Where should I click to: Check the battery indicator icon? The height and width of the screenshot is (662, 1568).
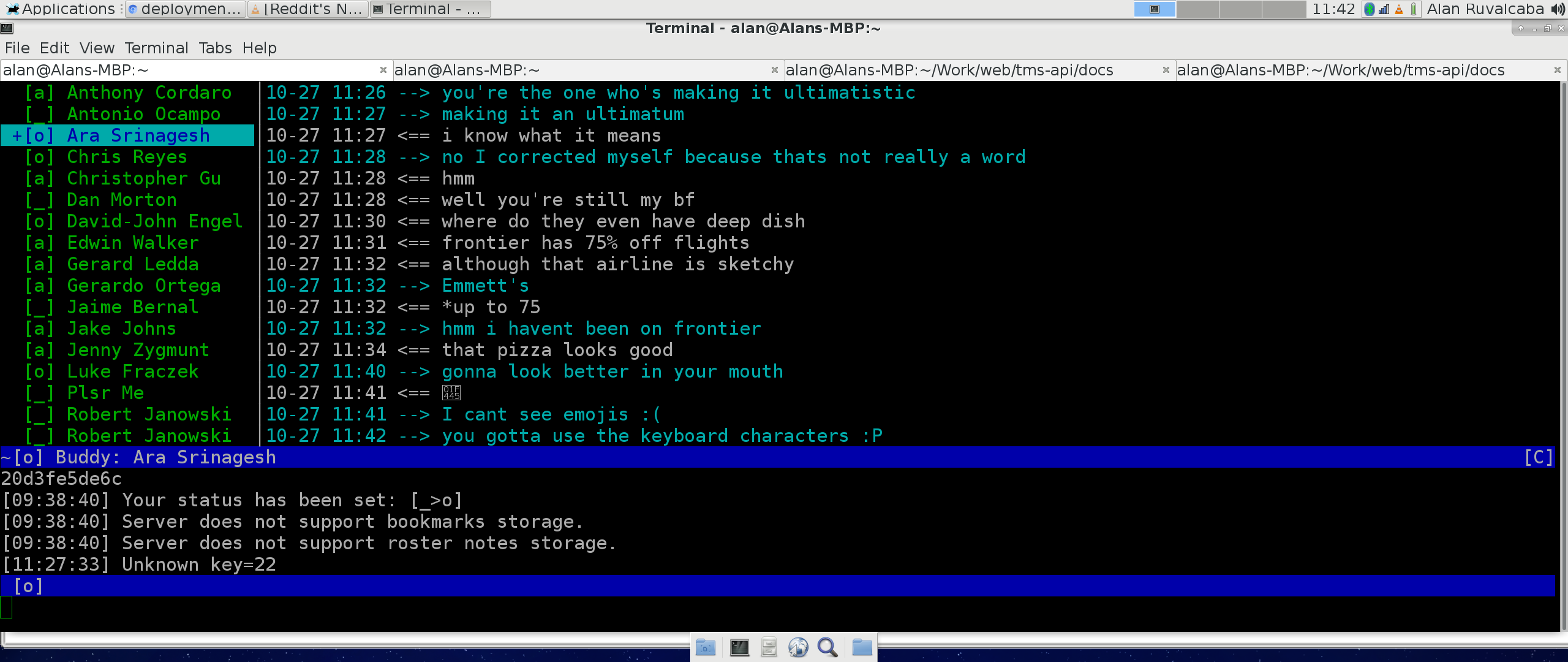point(1414,9)
